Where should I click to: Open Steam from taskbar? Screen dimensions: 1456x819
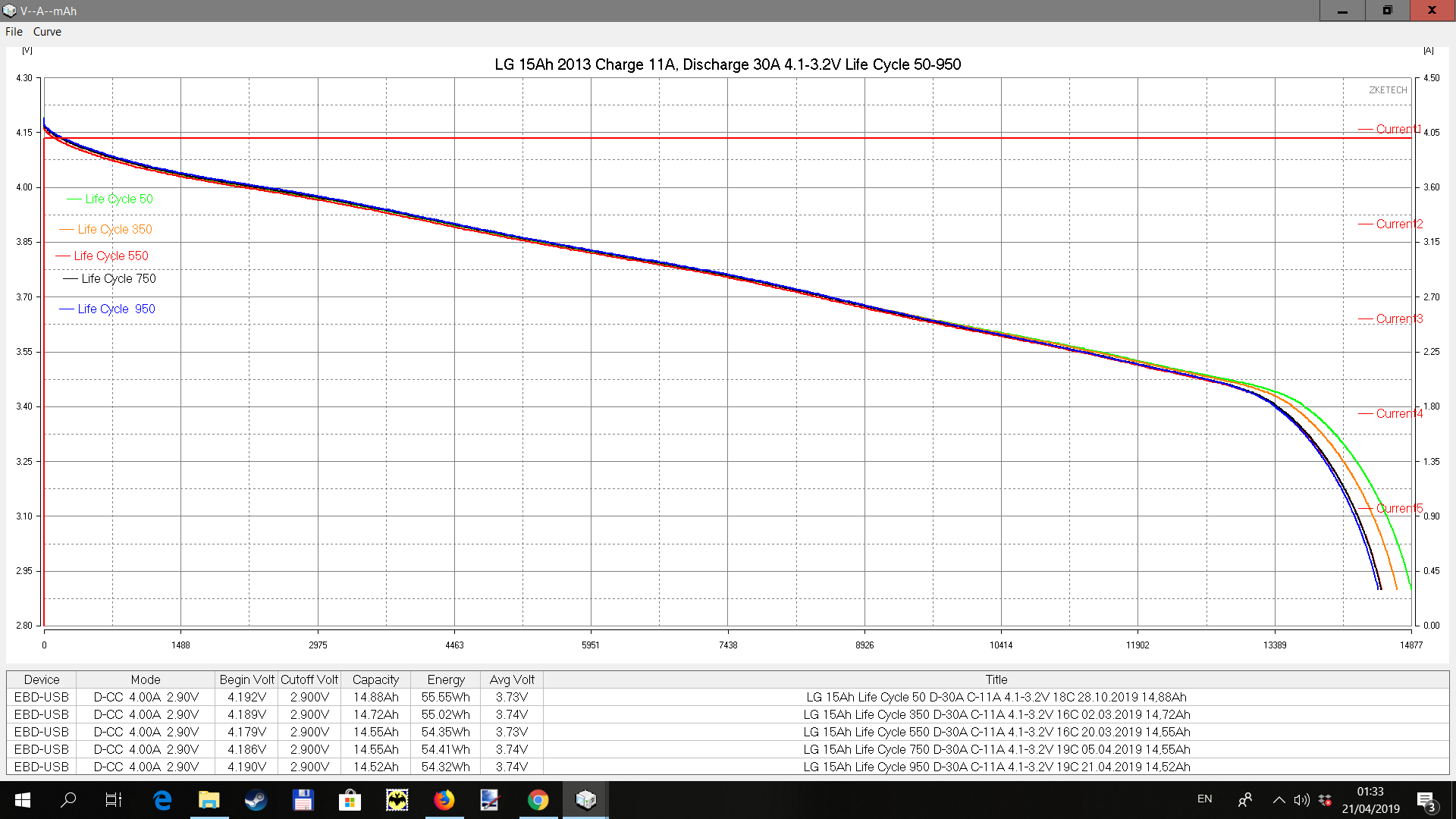tap(256, 799)
